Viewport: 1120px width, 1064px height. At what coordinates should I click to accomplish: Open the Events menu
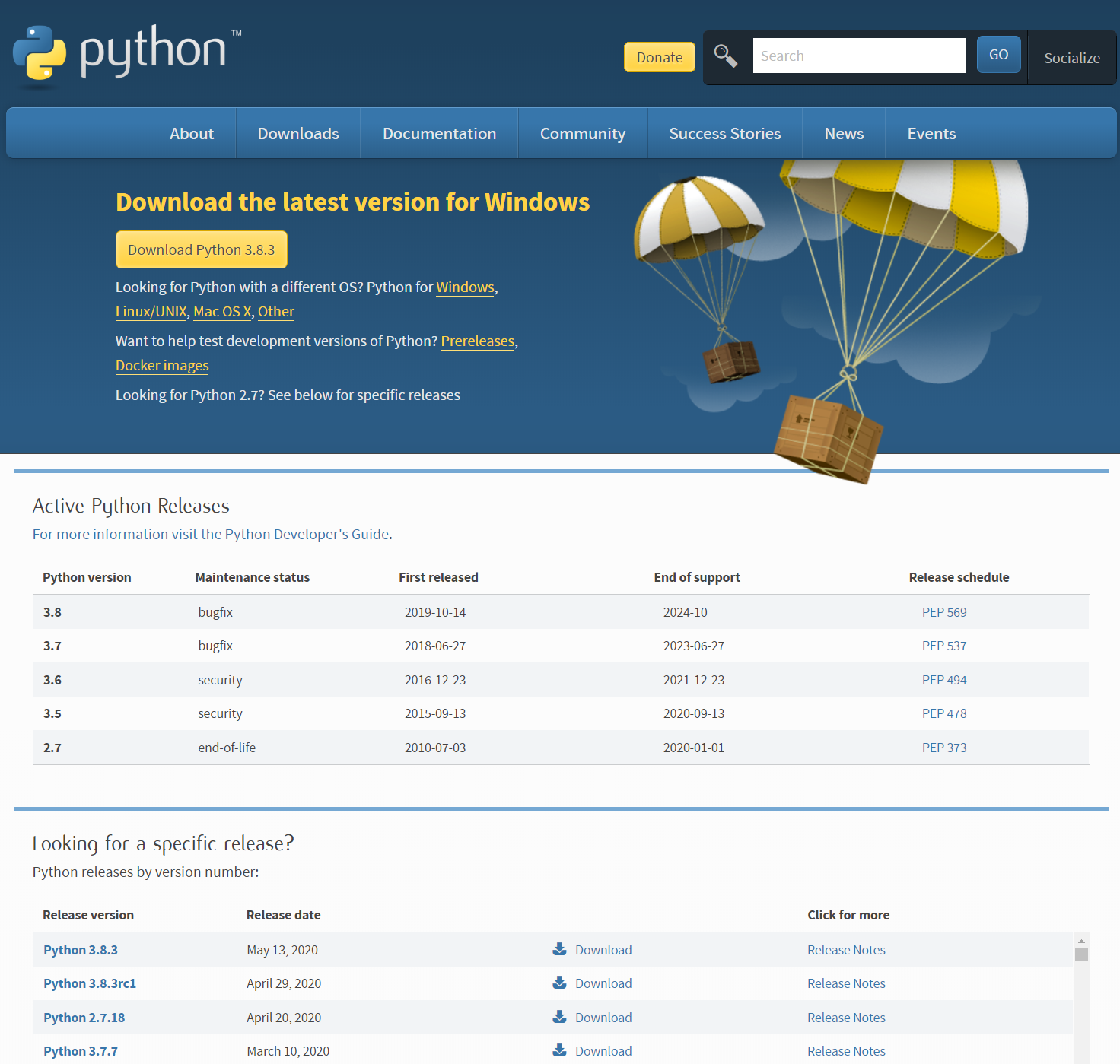coord(932,134)
